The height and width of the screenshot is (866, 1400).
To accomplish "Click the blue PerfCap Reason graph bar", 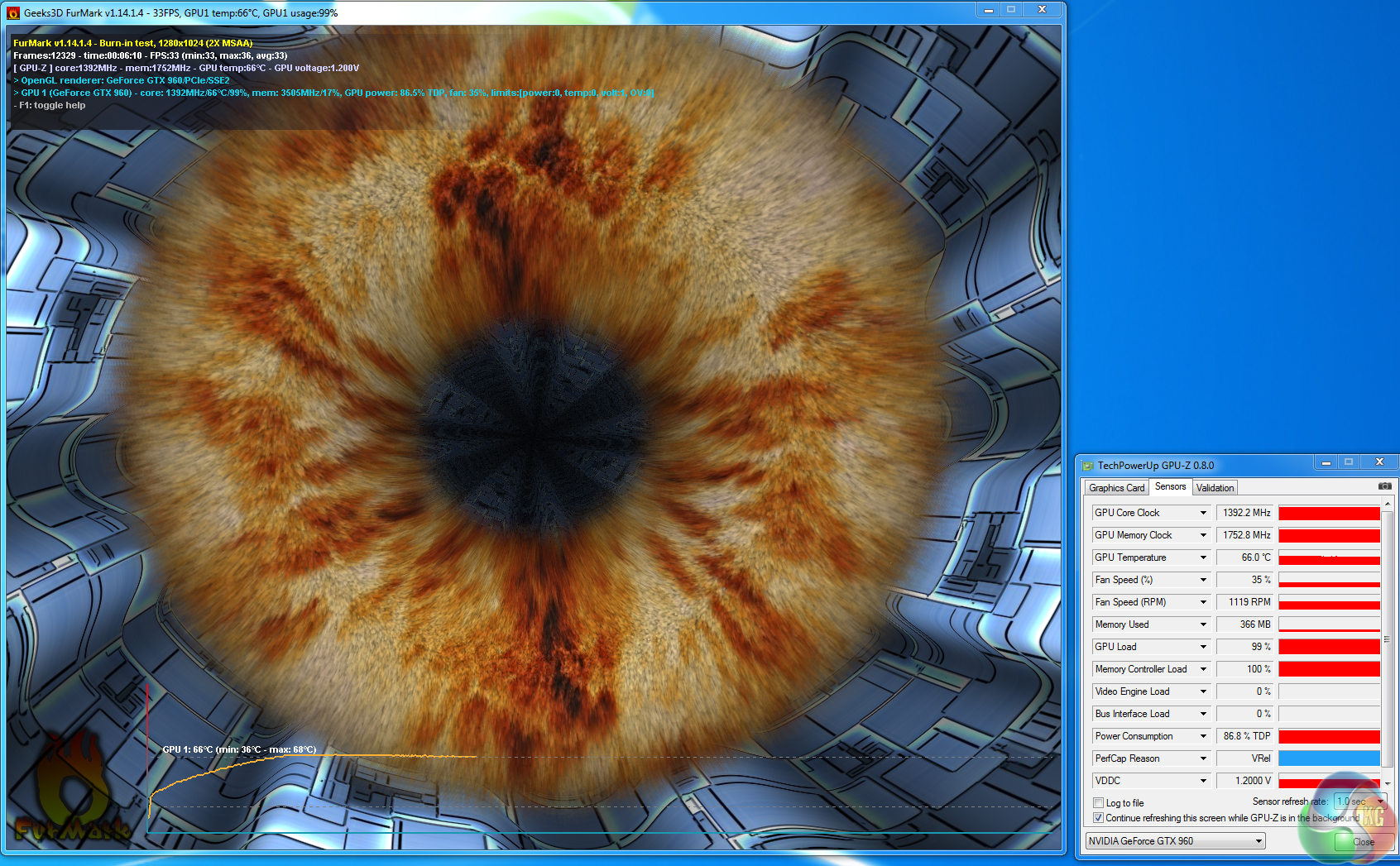I will 1329,758.
